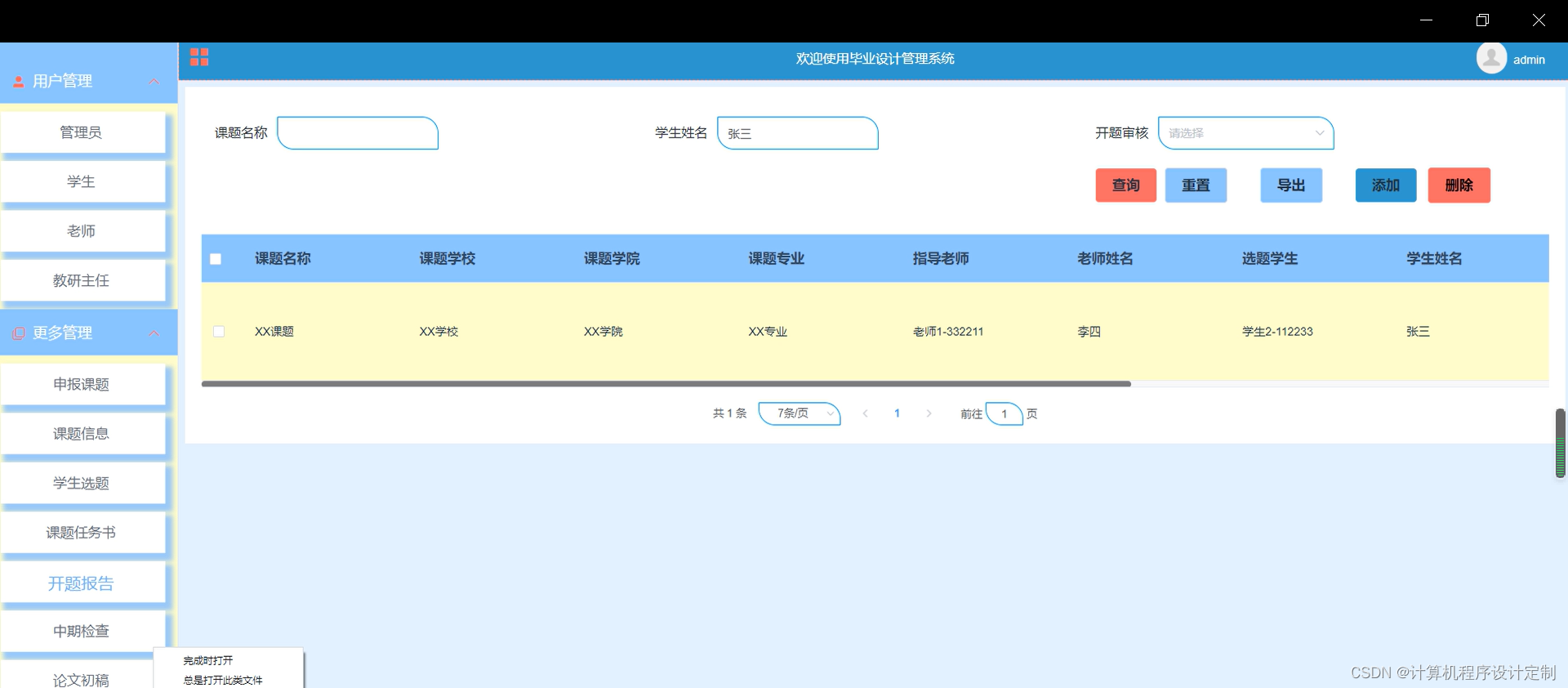Open the admin avatar icon
1568x688 pixels.
(x=1491, y=58)
